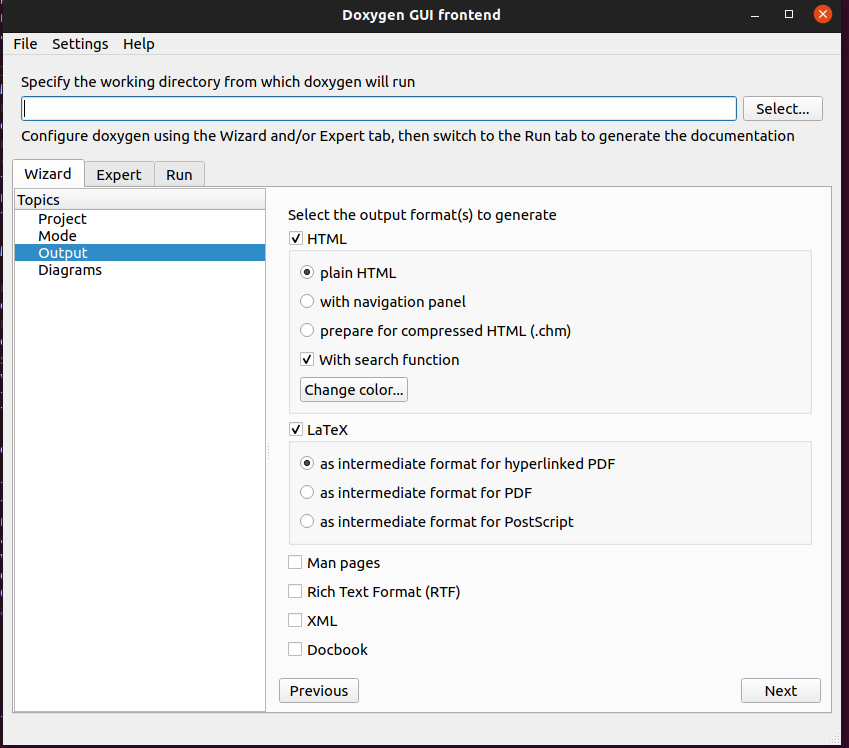
Task: Click the working directory input field
Action: coord(378,109)
